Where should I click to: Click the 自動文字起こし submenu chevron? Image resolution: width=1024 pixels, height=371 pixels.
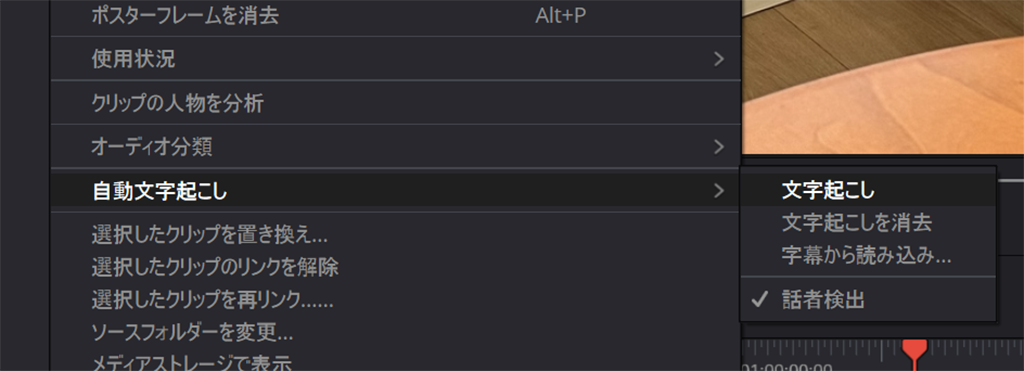718,191
